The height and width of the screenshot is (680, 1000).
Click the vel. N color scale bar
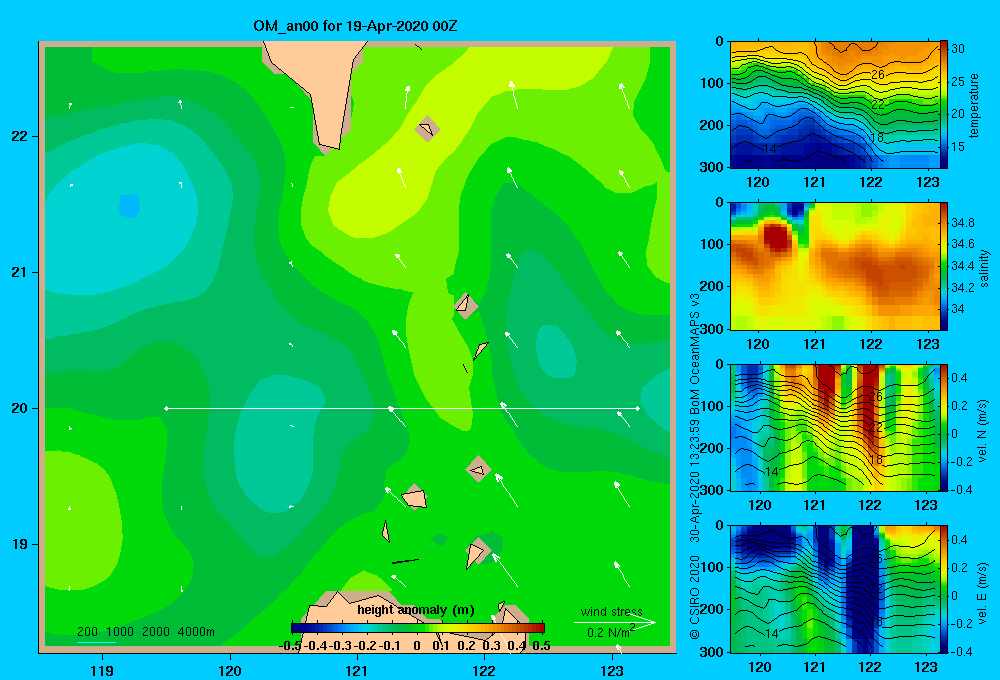pyautogui.click(x=944, y=427)
